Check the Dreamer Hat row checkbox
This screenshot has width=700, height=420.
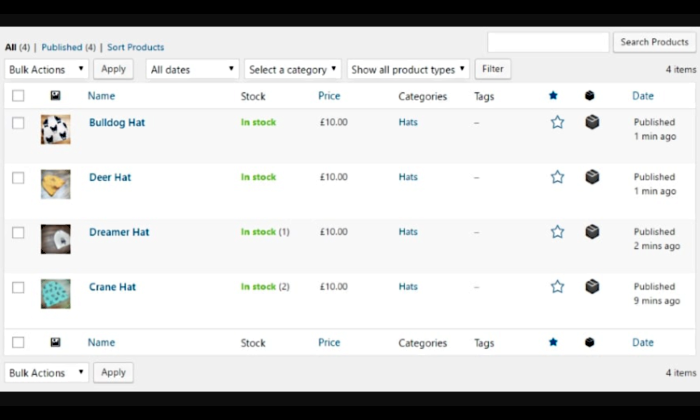click(x=18, y=233)
